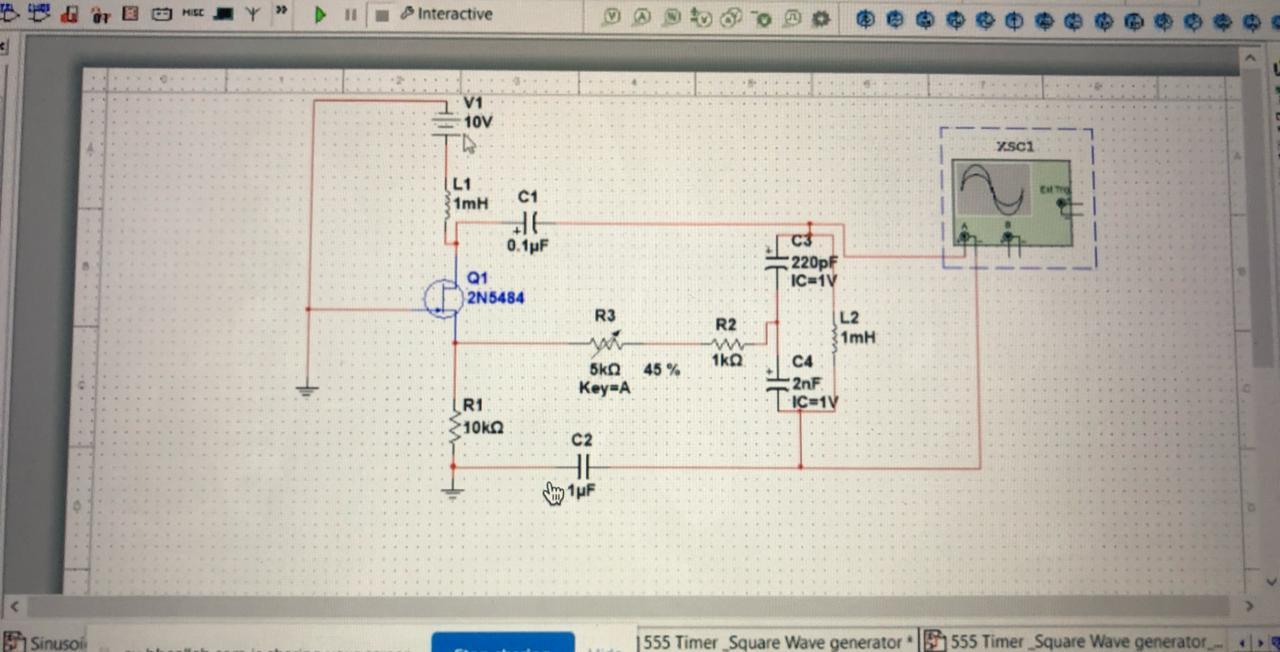Click the Stop sharing button
The width and height of the screenshot is (1280, 652).
(503, 648)
